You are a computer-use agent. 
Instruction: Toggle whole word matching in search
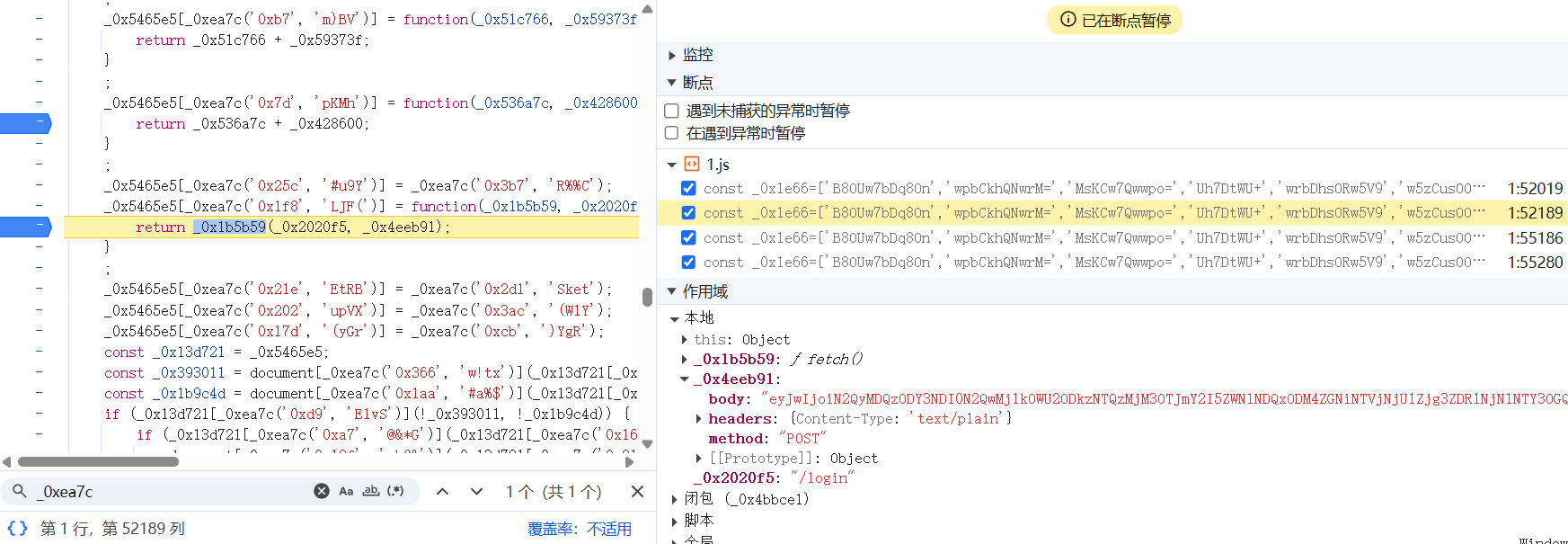point(371,491)
